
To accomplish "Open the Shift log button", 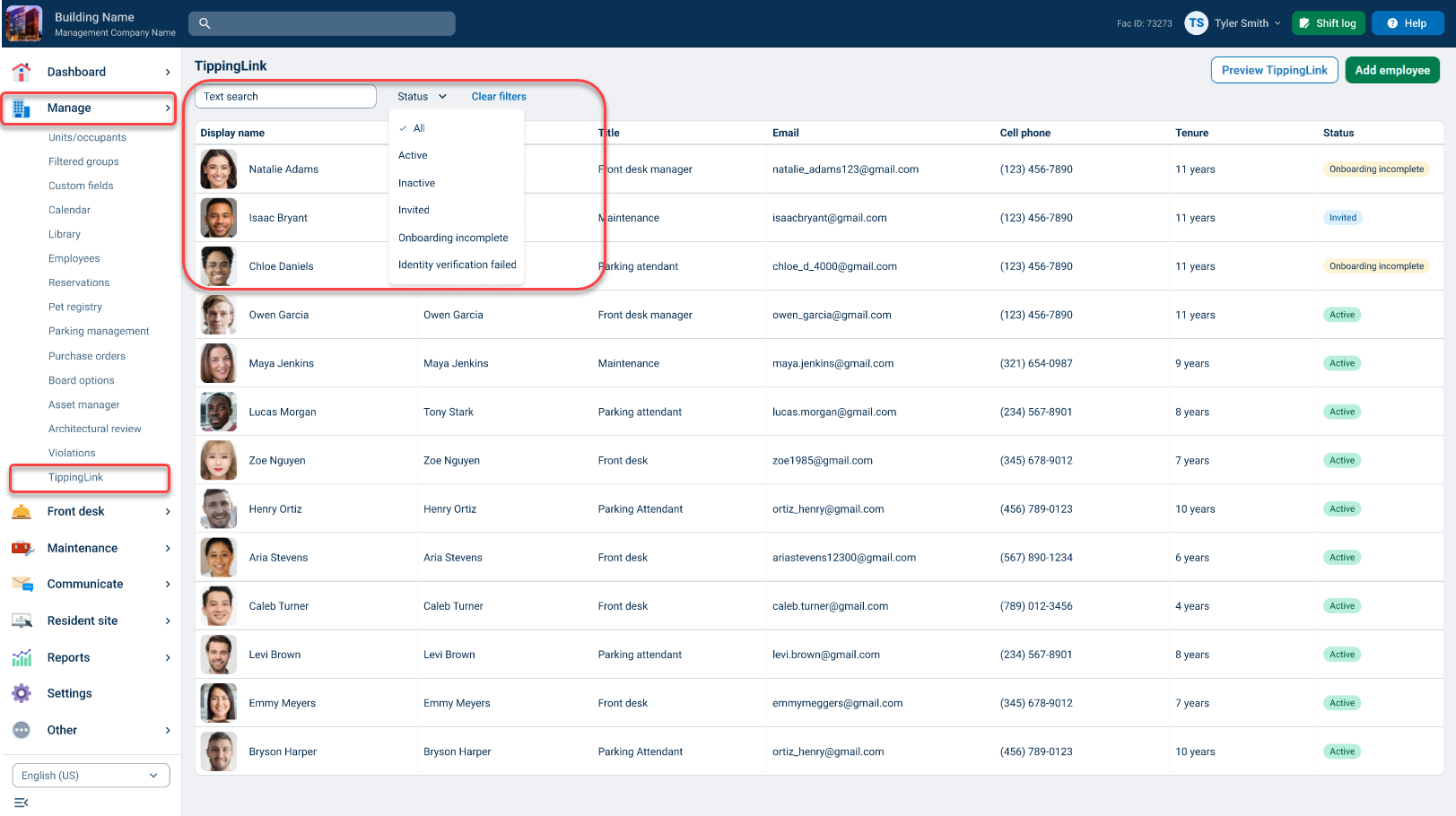I will click(x=1328, y=23).
